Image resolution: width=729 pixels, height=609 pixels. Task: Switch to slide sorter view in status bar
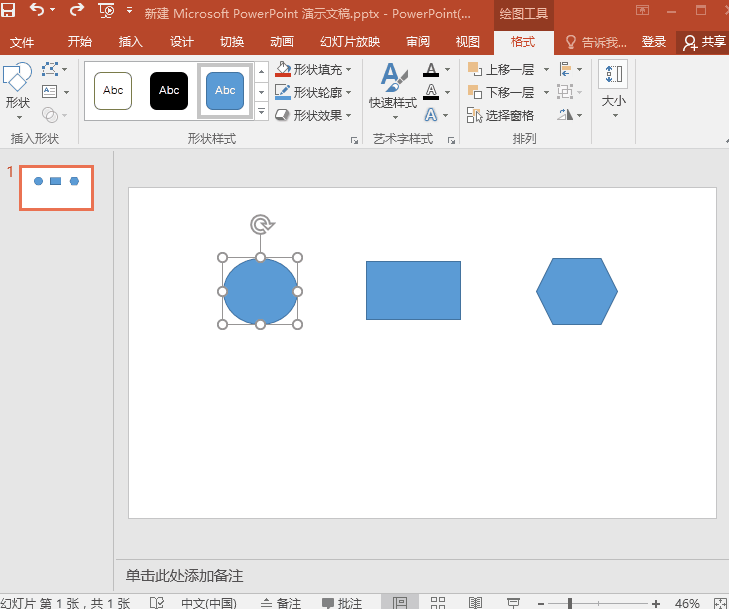[438, 602]
